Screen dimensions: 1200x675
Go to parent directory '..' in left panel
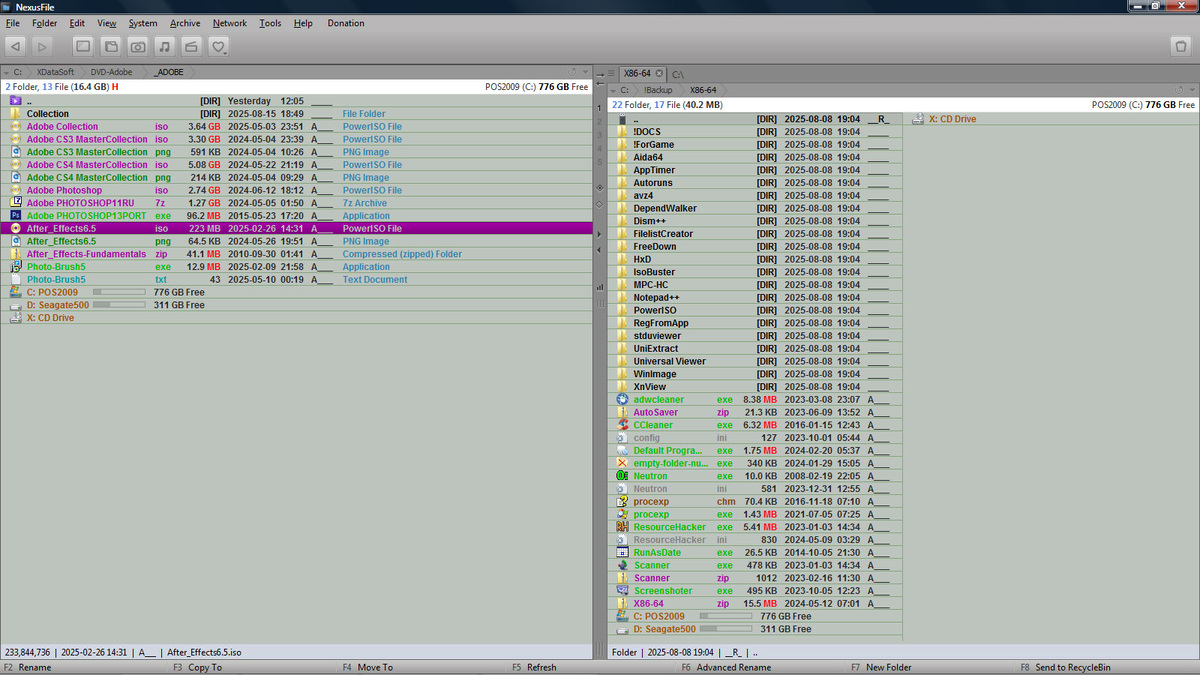point(296,101)
